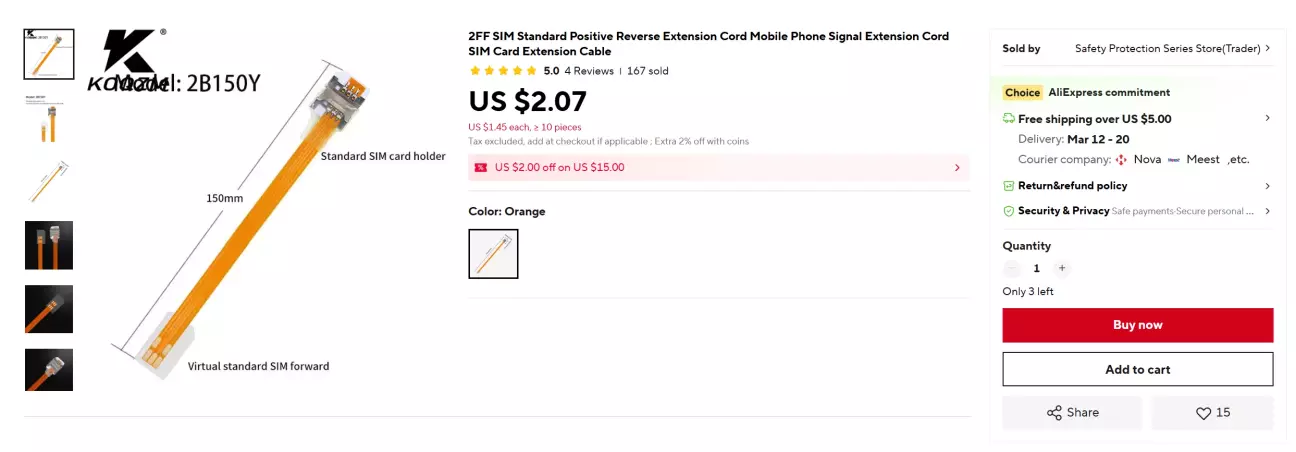Select the first product thumbnail
Viewport: 1296px width, 452px height.
49,54
